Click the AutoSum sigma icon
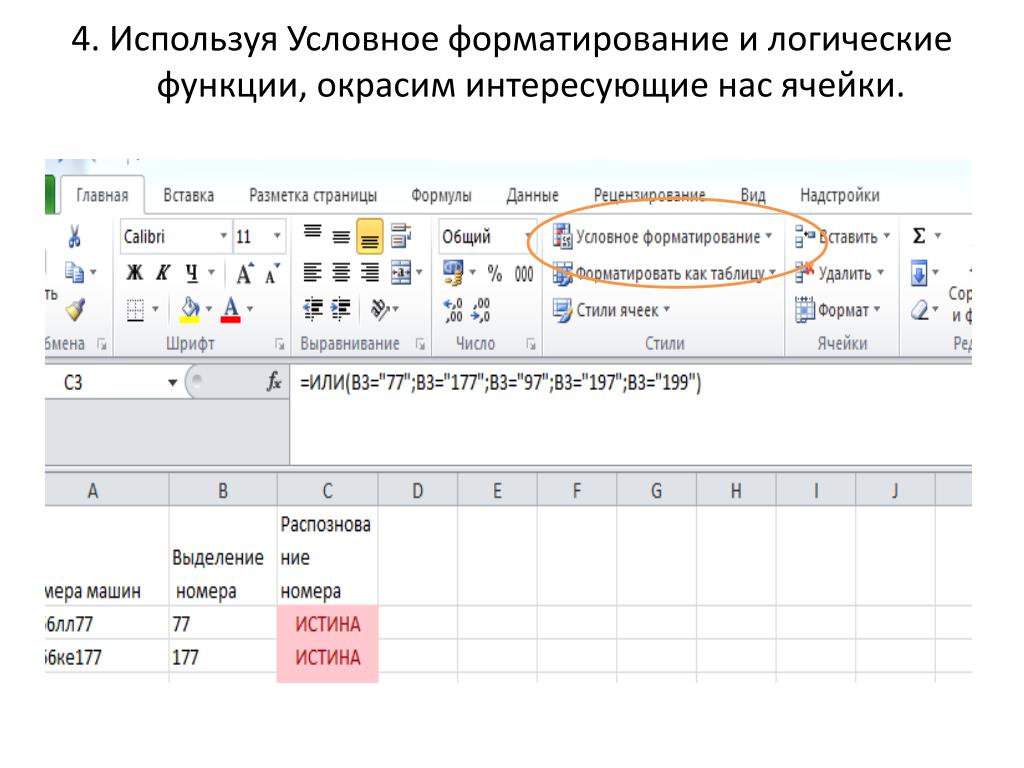 [x=919, y=236]
